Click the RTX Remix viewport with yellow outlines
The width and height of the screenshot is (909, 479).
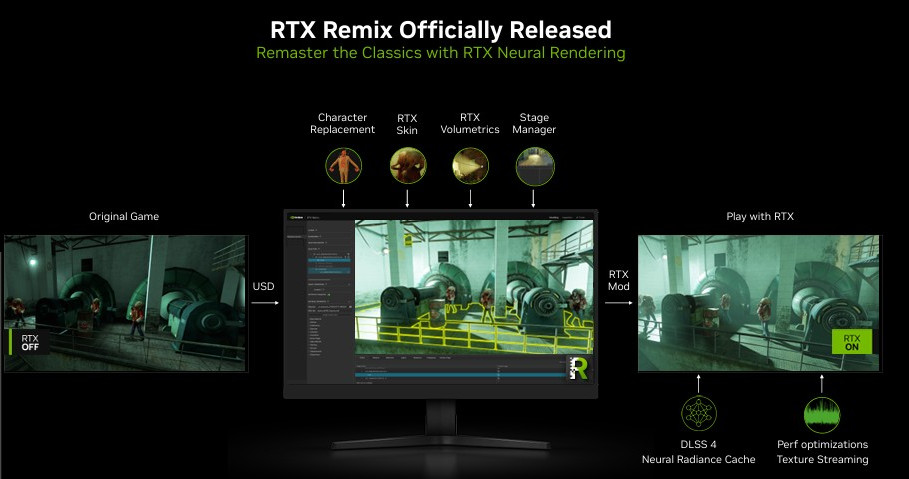(474, 286)
